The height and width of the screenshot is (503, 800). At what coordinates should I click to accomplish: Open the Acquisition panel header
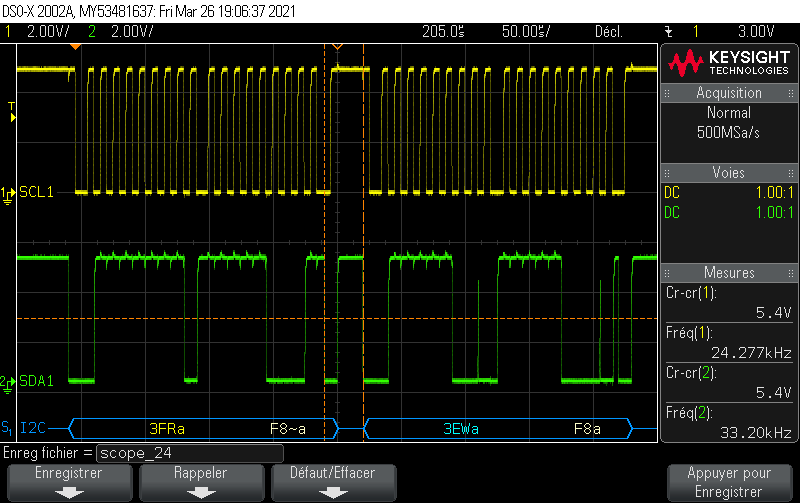[x=729, y=93]
